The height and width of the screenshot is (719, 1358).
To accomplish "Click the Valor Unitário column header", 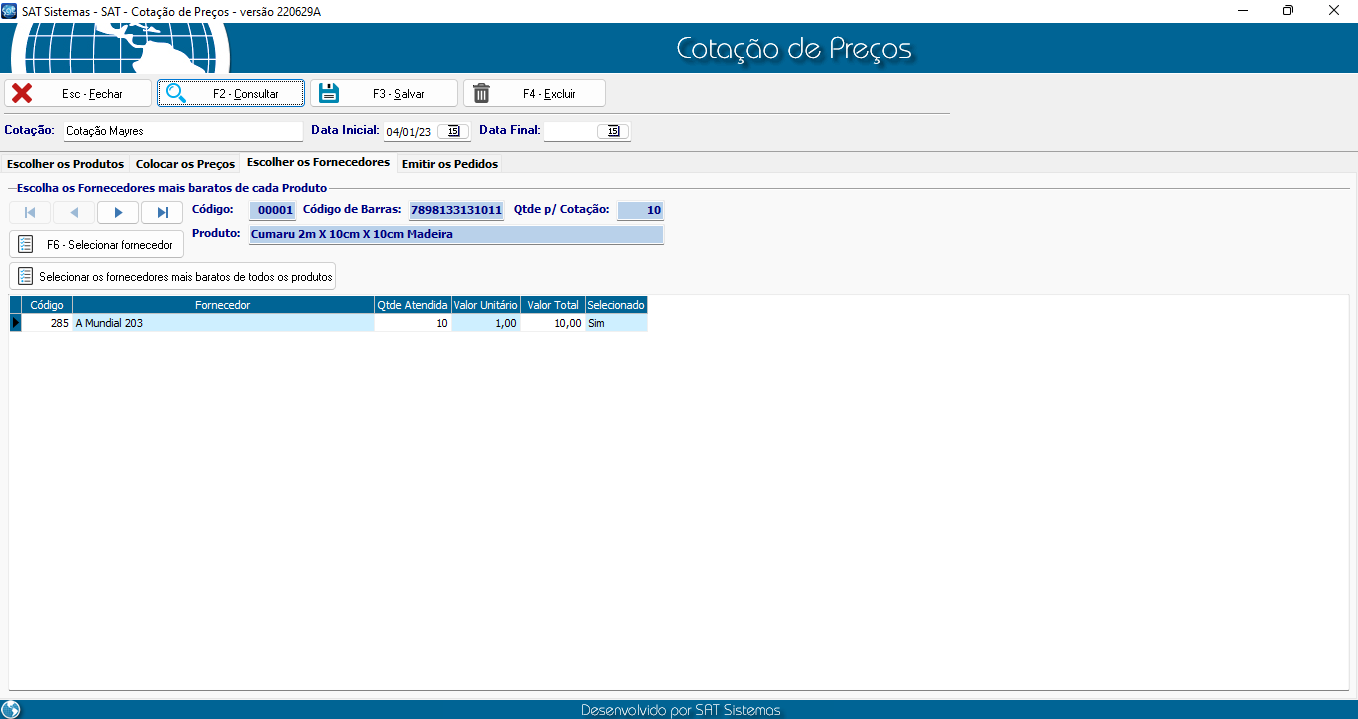I will tap(485, 305).
